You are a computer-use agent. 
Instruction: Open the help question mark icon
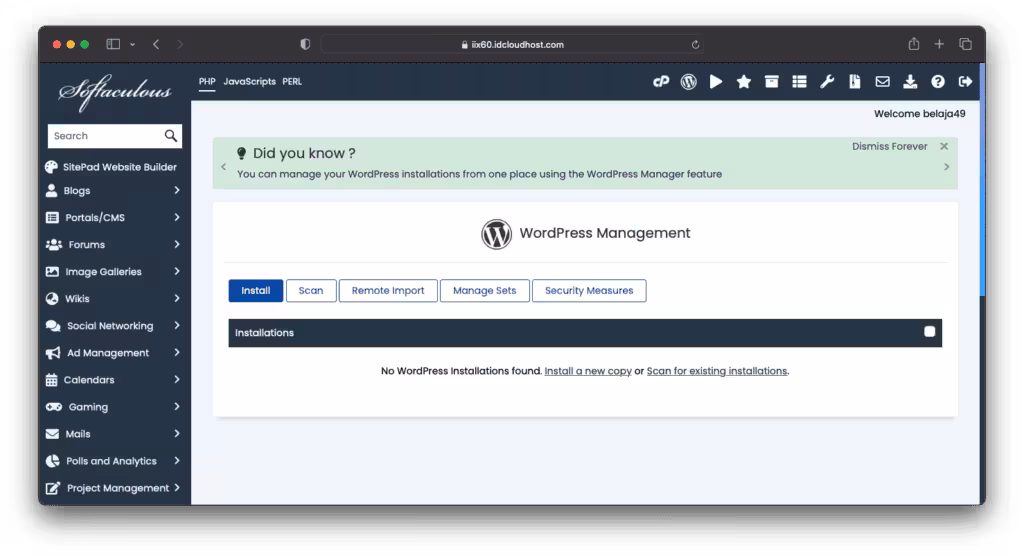click(x=938, y=82)
